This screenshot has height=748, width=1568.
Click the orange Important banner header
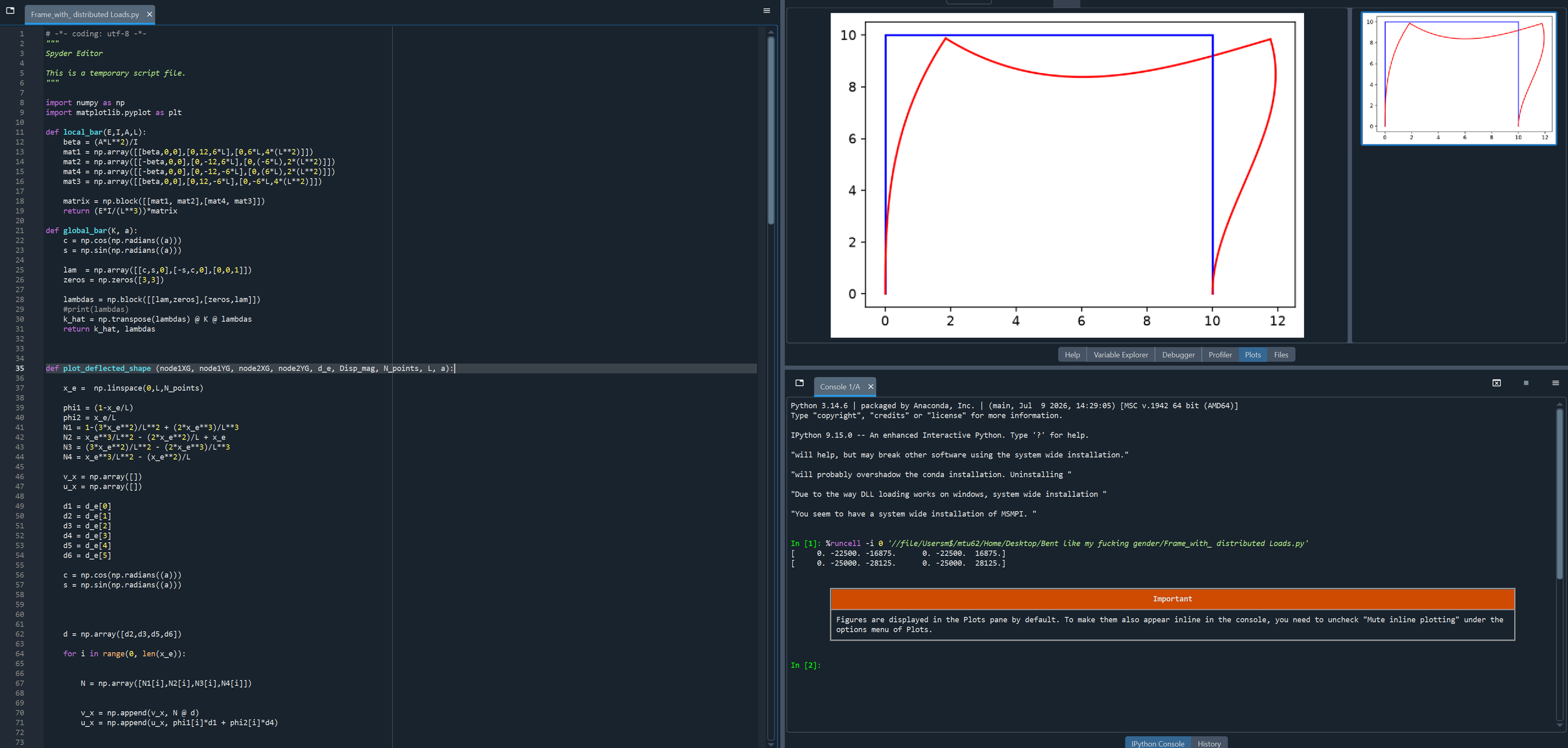click(1172, 599)
